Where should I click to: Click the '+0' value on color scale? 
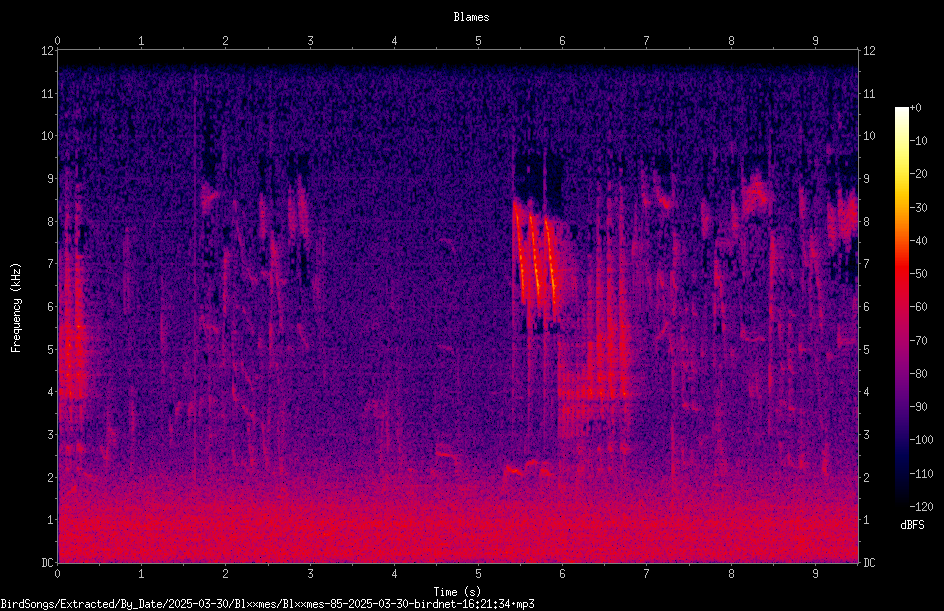click(x=915, y=108)
